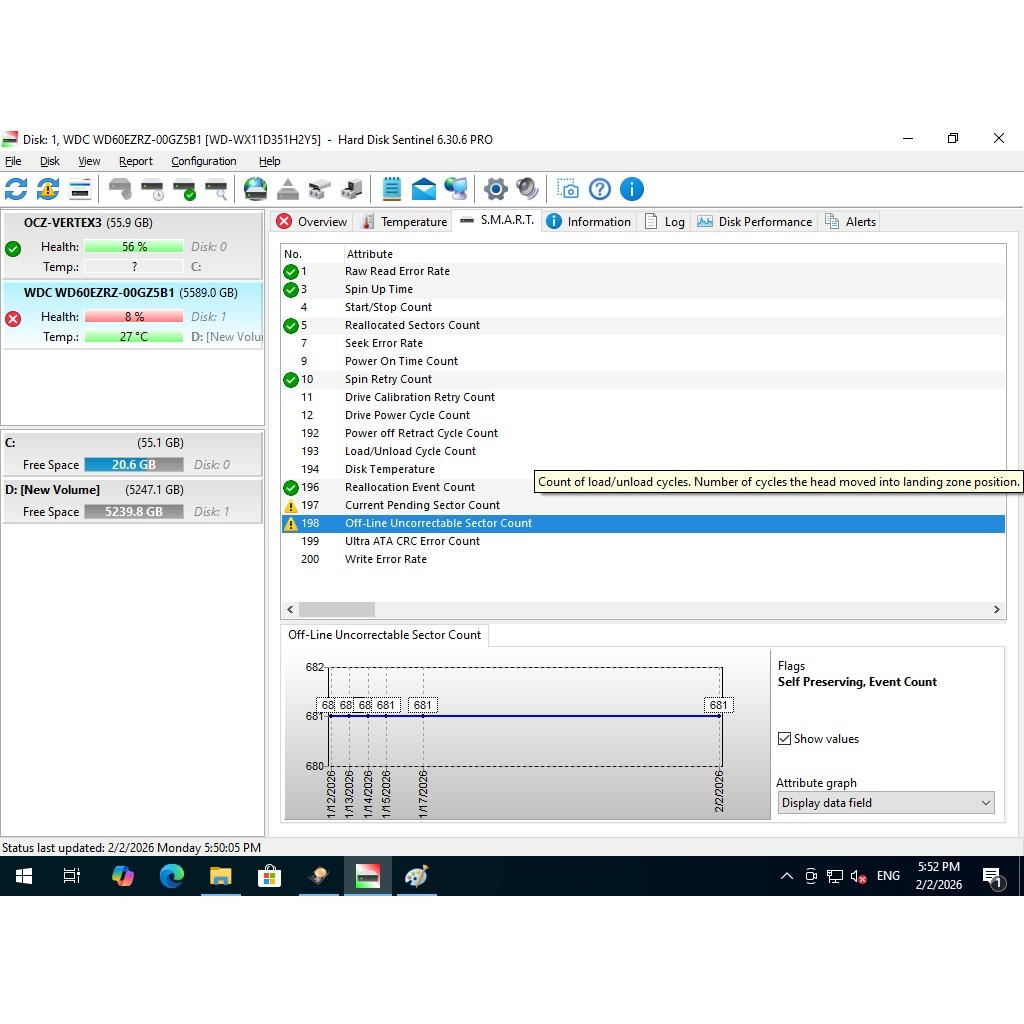1024x1024 pixels.
Task: Click the send e-mail envelope icon
Action: pos(423,189)
